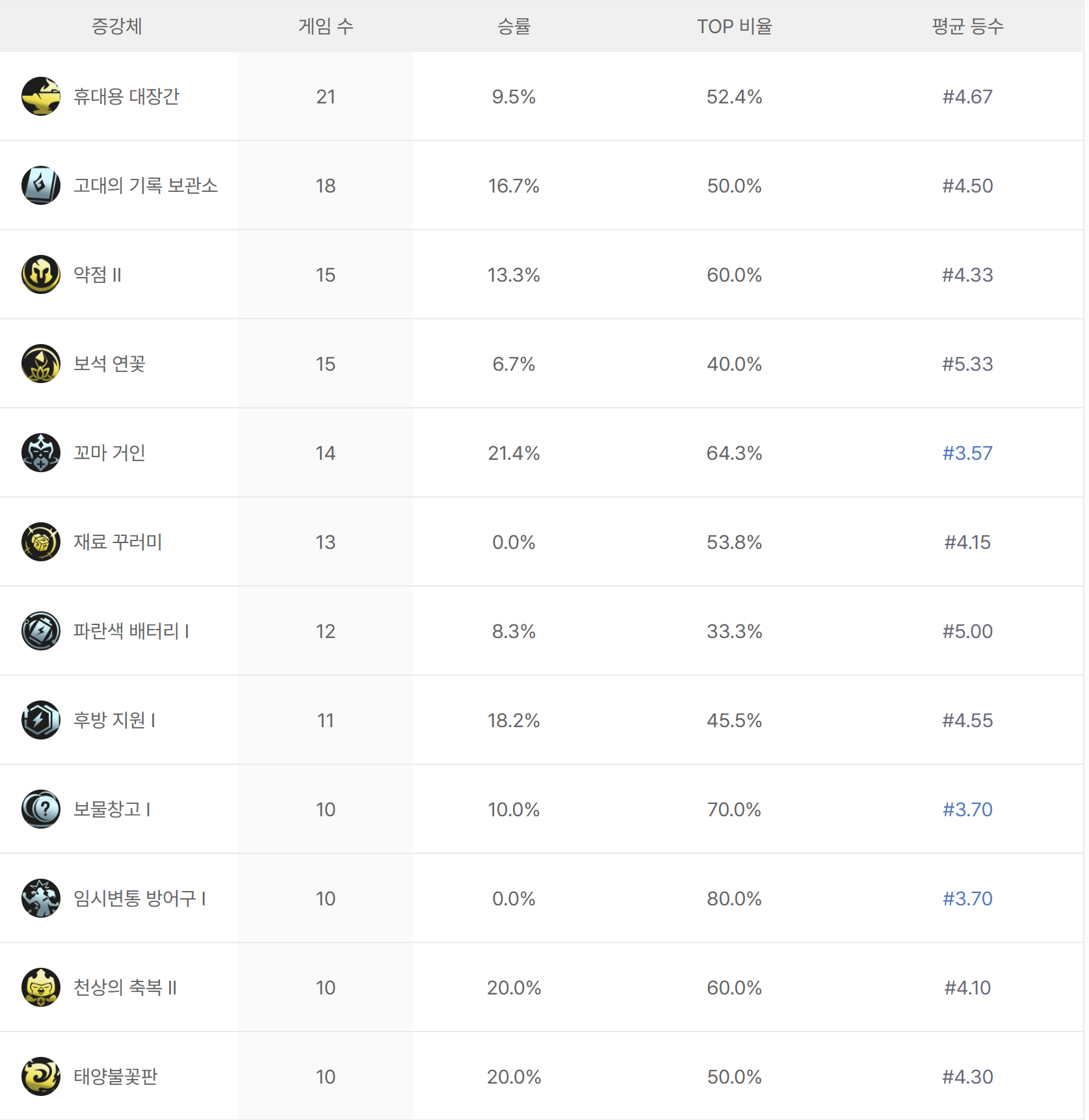The width and height of the screenshot is (1089, 1120).
Task: Click the 파란색 배터리 I icon
Action: click(x=41, y=631)
